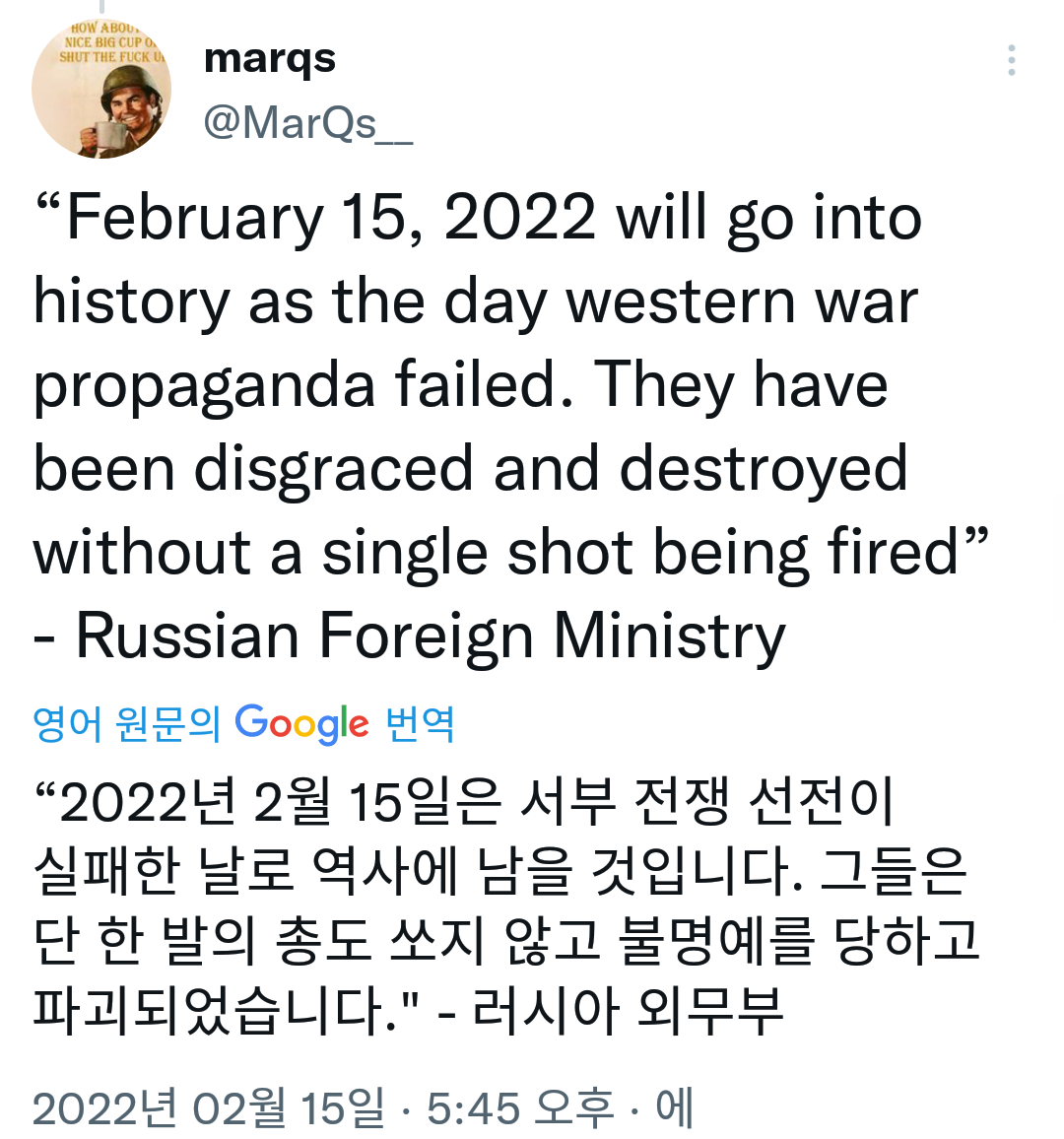1064x1139 pixels.
Task: Tap the truncated "에" source label
Action: 674,1108
